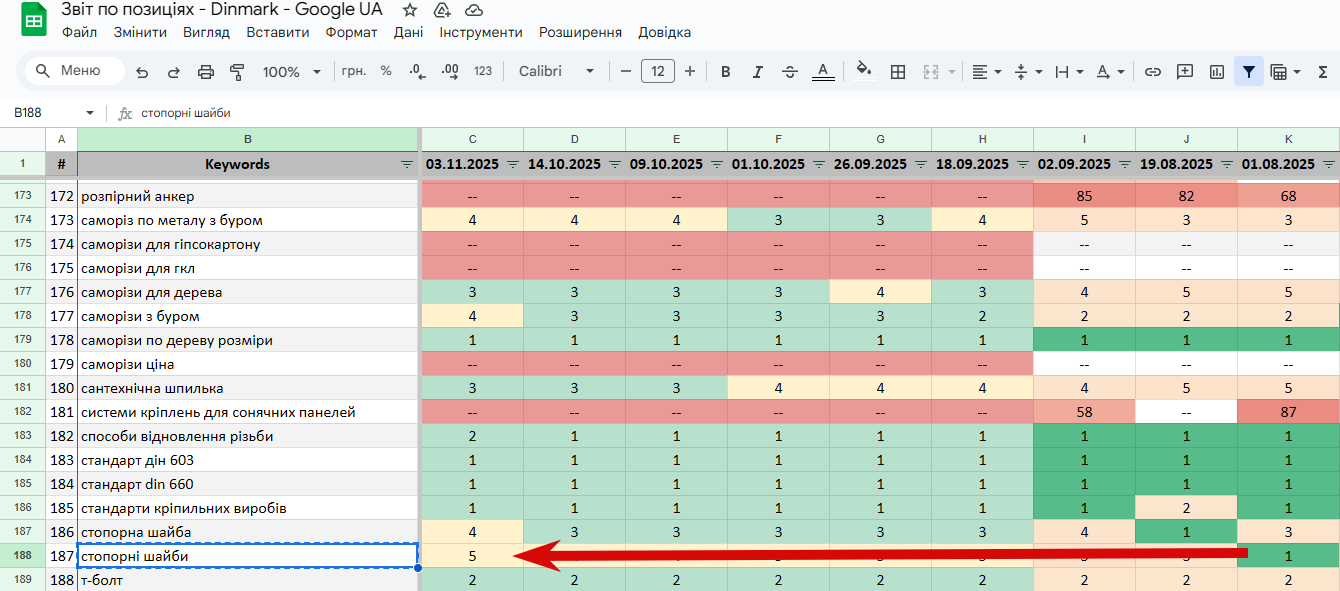Toggle strikethrough formatting
Viewport: 1340px width, 591px height.
click(790, 72)
